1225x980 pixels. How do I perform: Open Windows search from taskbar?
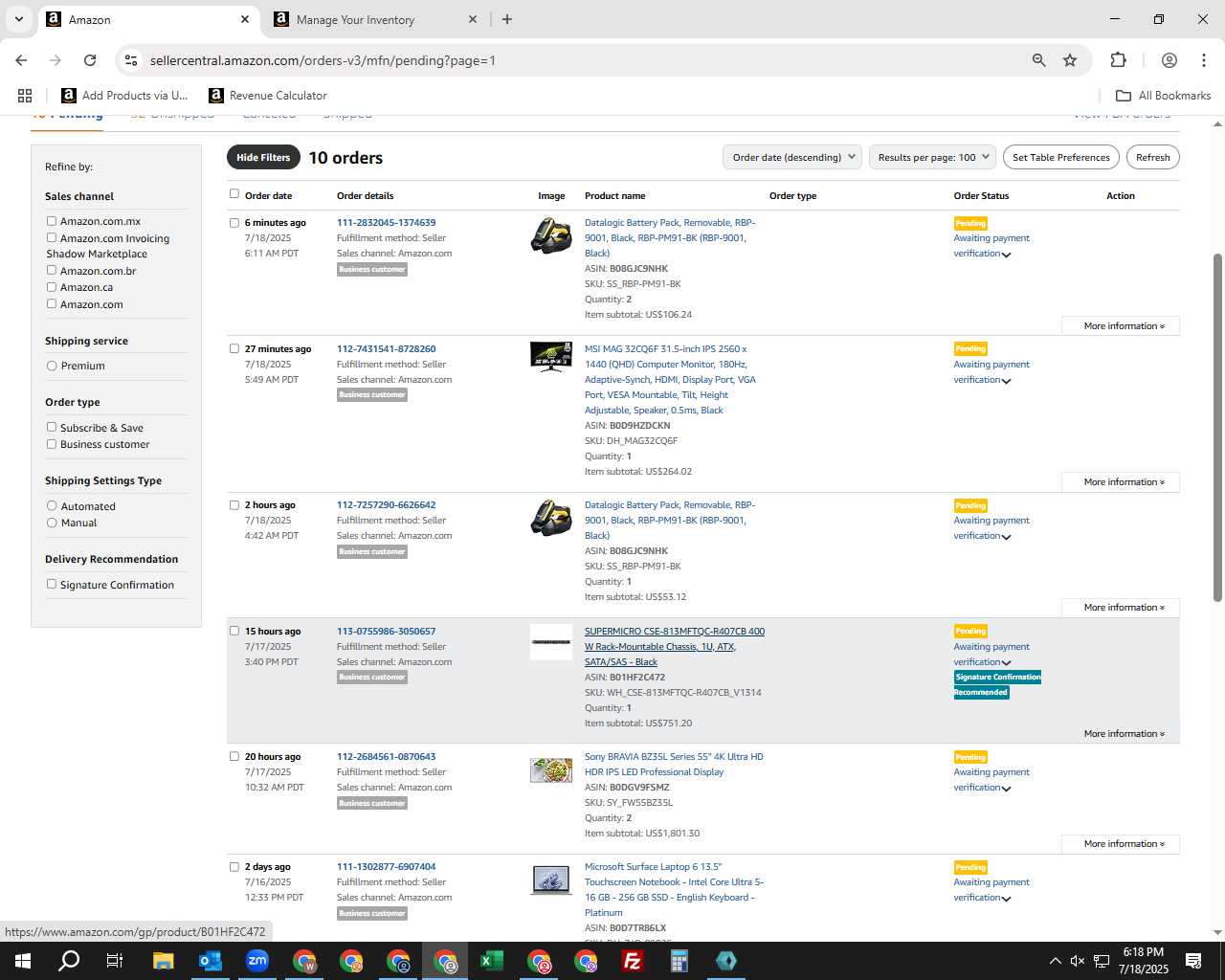69,961
